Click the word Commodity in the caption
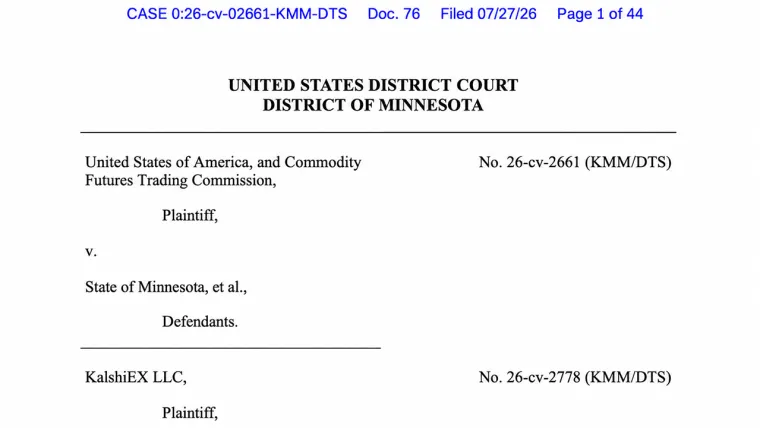Viewport: 760px width, 428px height. click(323, 162)
